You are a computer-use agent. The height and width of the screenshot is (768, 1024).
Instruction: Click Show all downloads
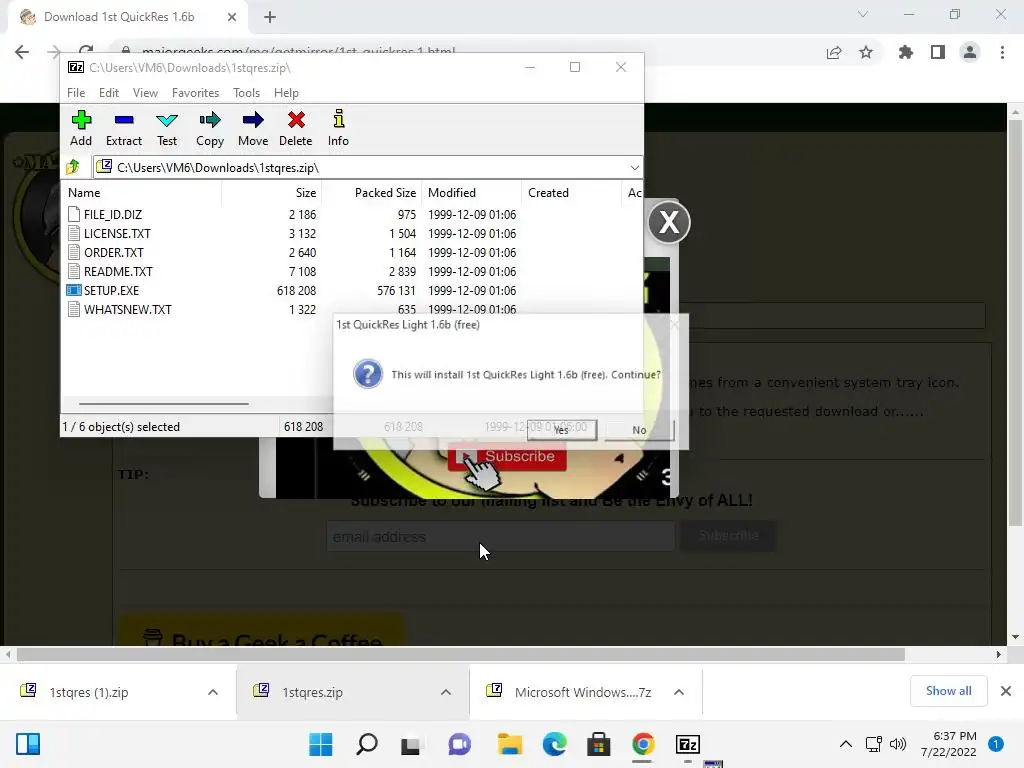pyautogui.click(x=948, y=691)
